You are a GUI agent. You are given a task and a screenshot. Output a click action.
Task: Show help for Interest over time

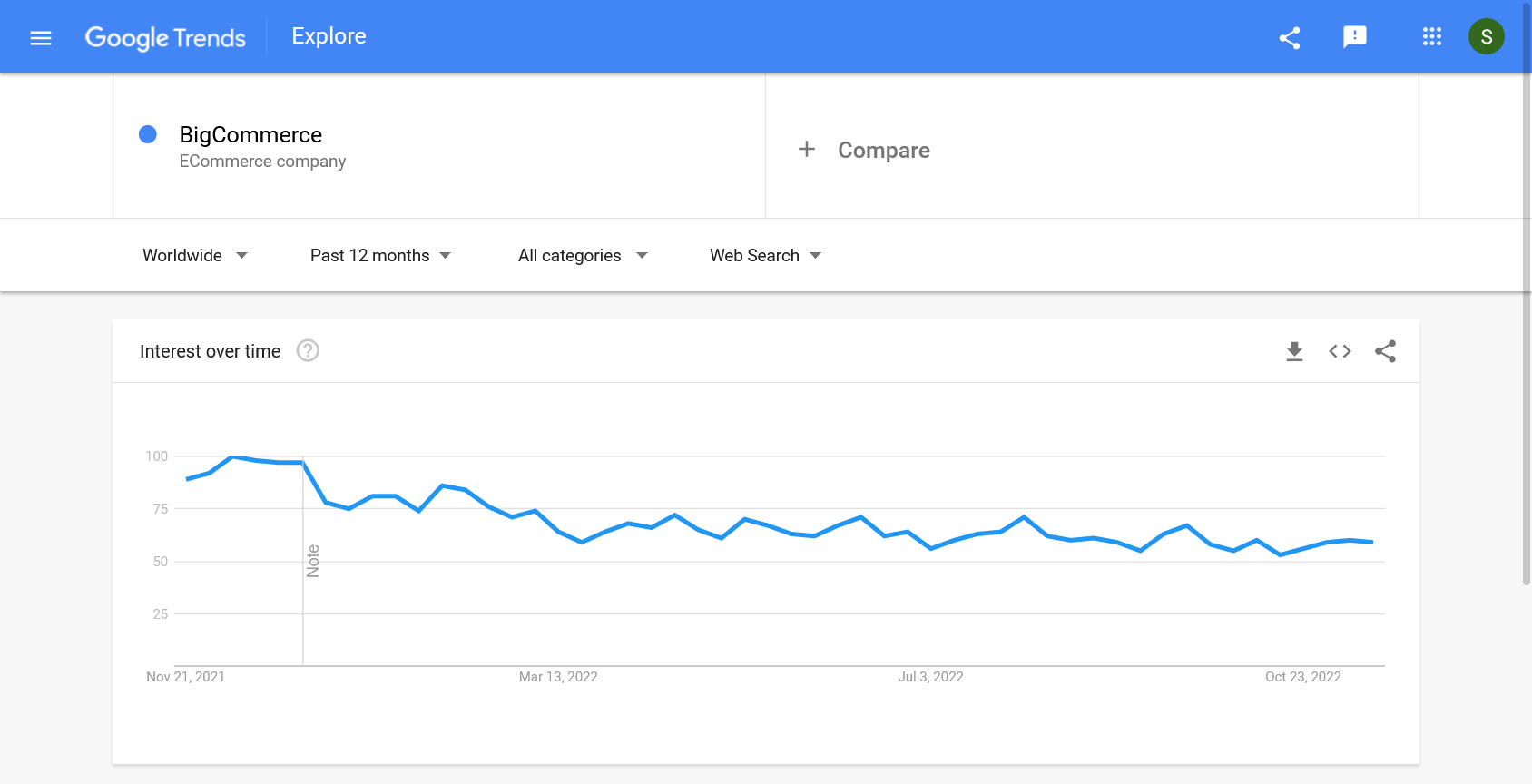tap(308, 351)
